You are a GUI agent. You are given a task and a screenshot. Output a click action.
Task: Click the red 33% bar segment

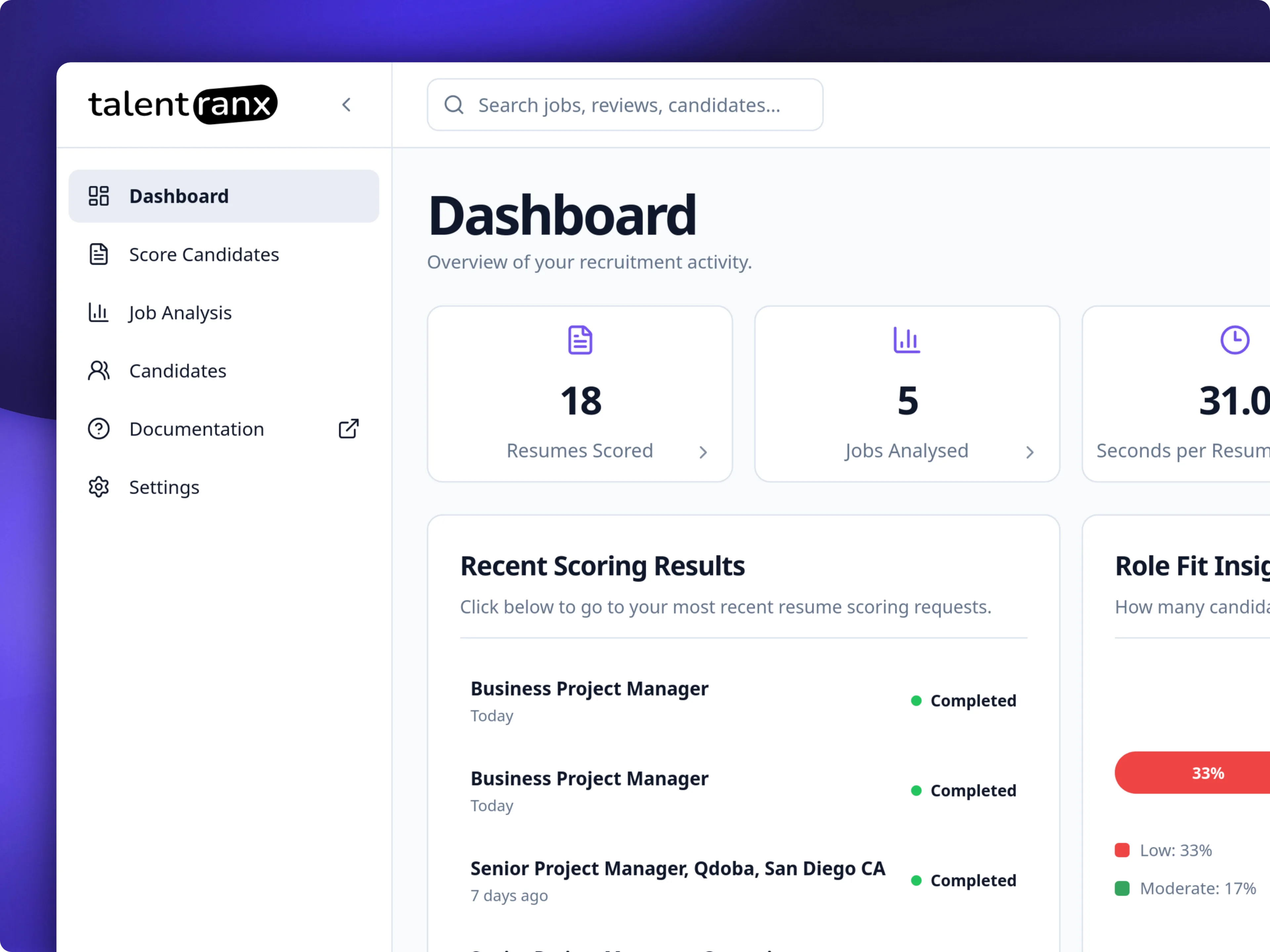click(1193, 773)
